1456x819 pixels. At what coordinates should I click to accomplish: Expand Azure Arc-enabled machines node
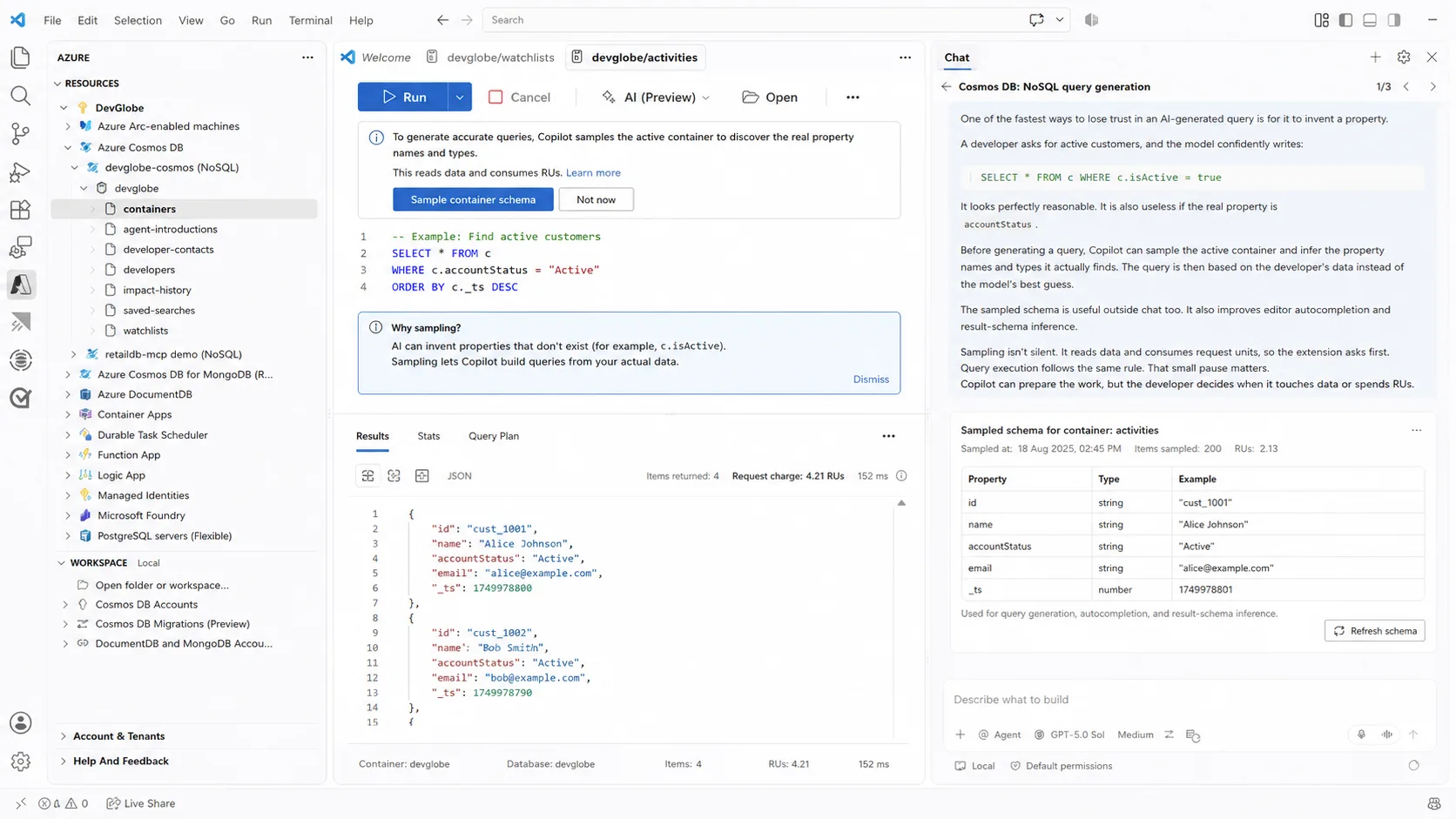tap(68, 126)
